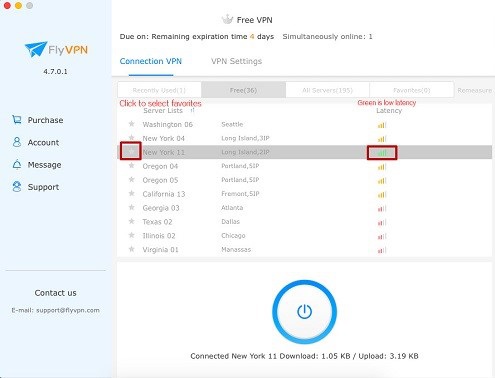Click the Support agent icon
Viewport: 495px width, 378px height.
(x=17, y=187)
